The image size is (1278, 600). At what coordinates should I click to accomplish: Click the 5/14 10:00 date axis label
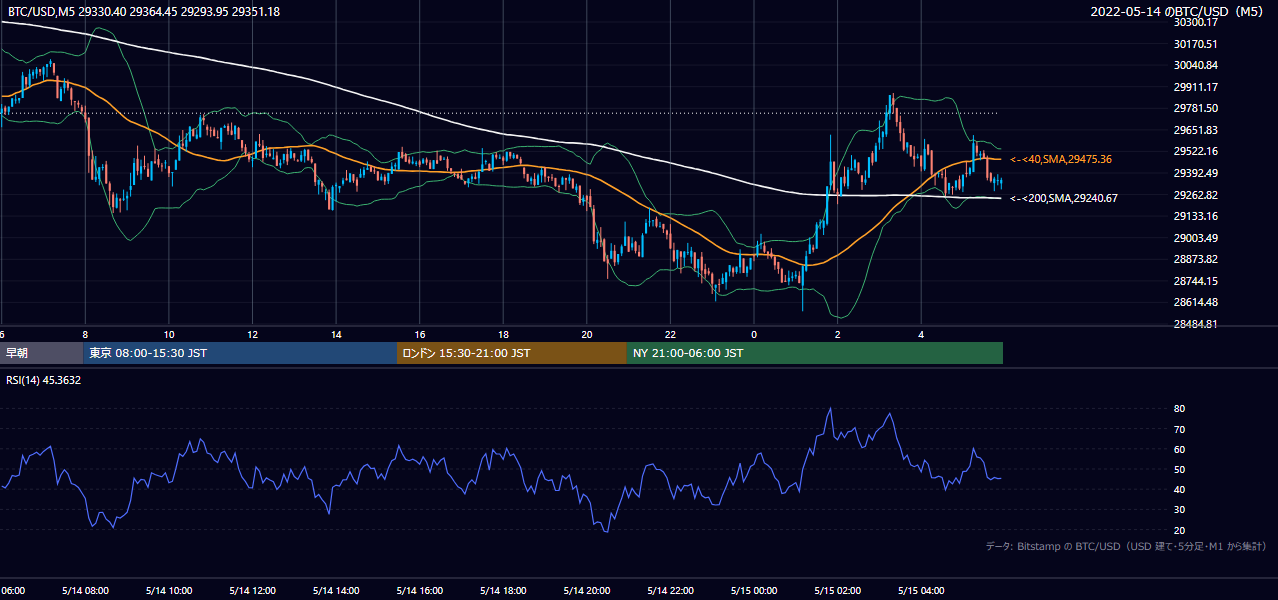168,590
